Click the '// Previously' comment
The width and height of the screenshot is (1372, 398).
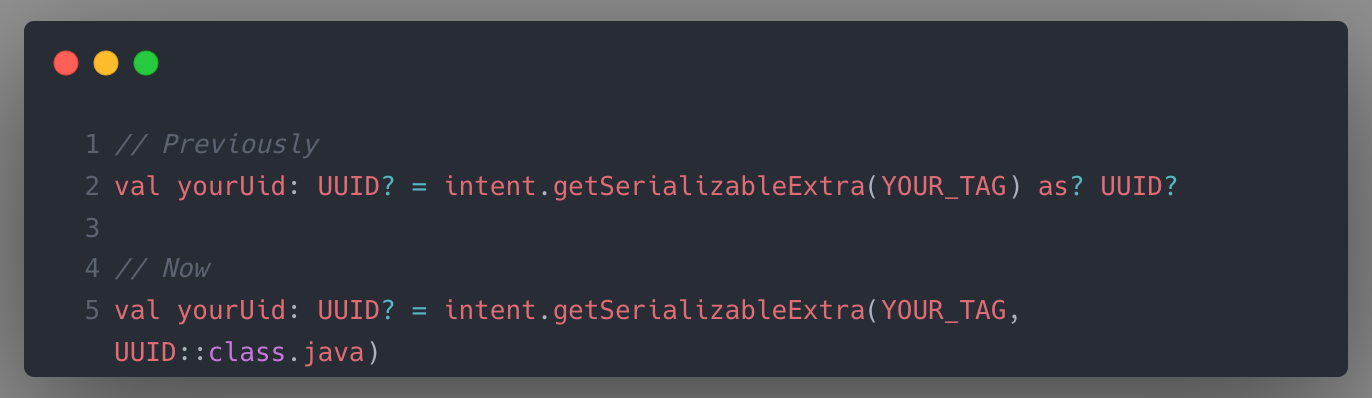216,145
